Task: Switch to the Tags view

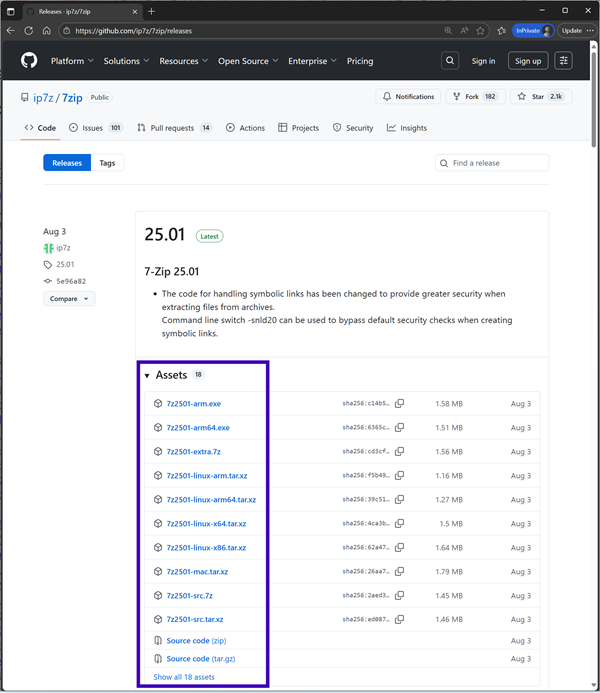Action: (x=107, y=163)
